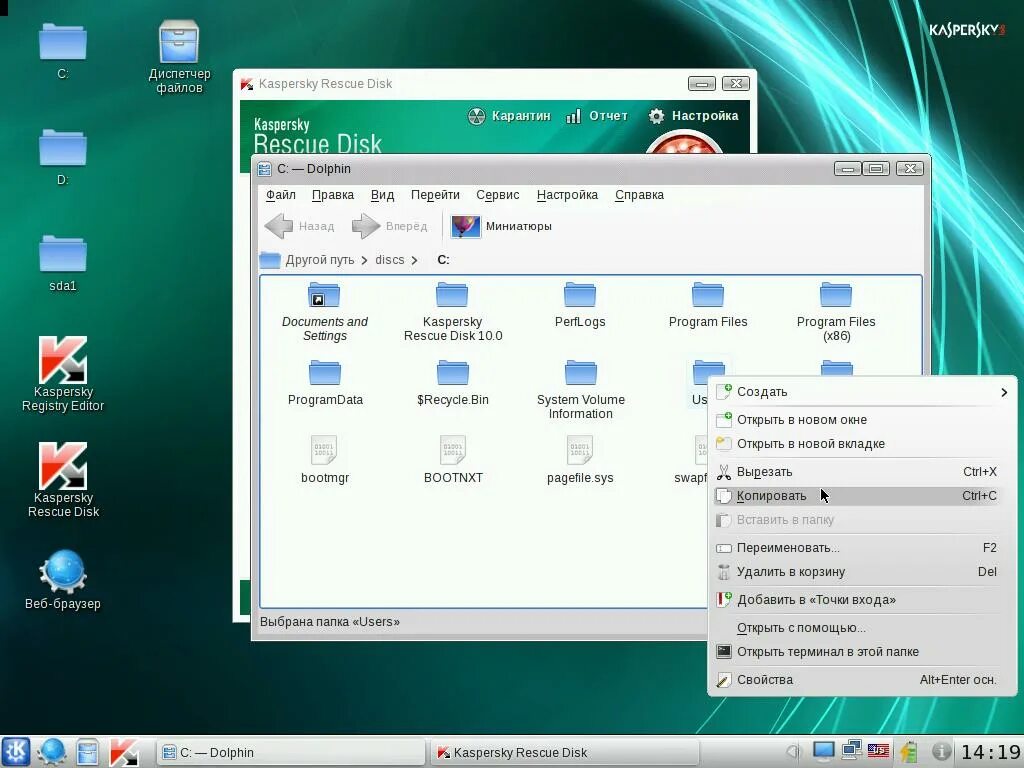Expand arrow after discs breadcrumb
The height and width of the screenshot is (768, 1024).
pyautogui.click(x=414, y=261)
